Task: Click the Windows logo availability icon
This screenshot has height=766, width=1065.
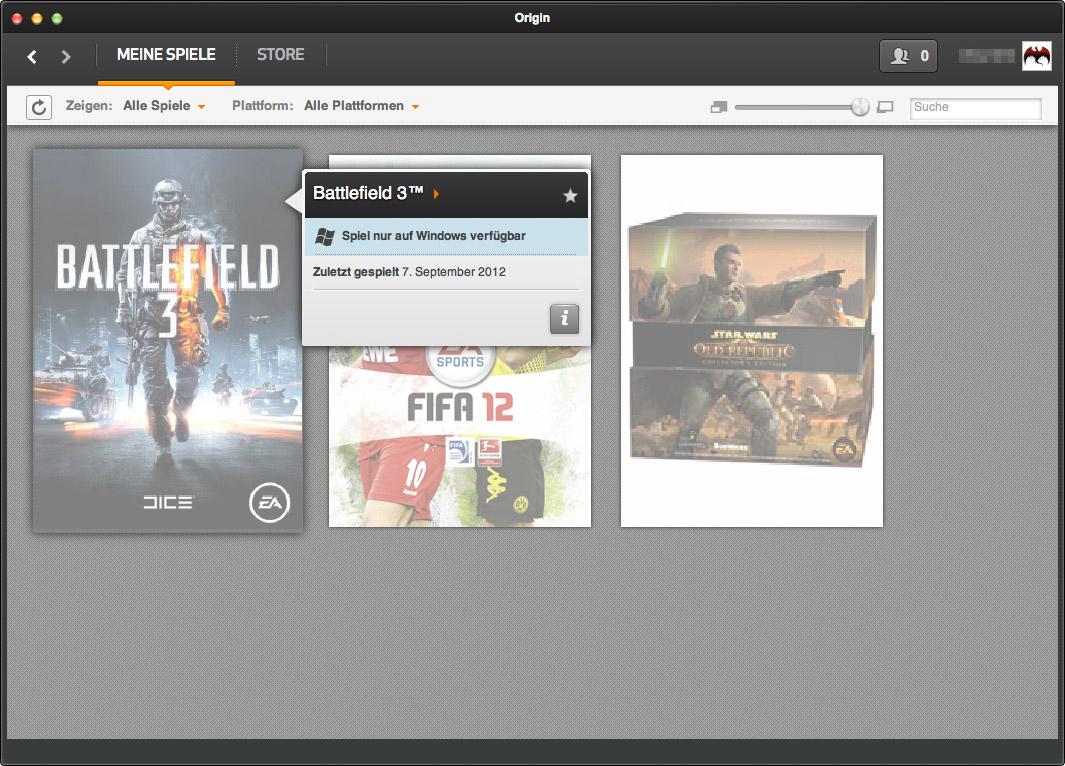Action: [x=325, y=236]
